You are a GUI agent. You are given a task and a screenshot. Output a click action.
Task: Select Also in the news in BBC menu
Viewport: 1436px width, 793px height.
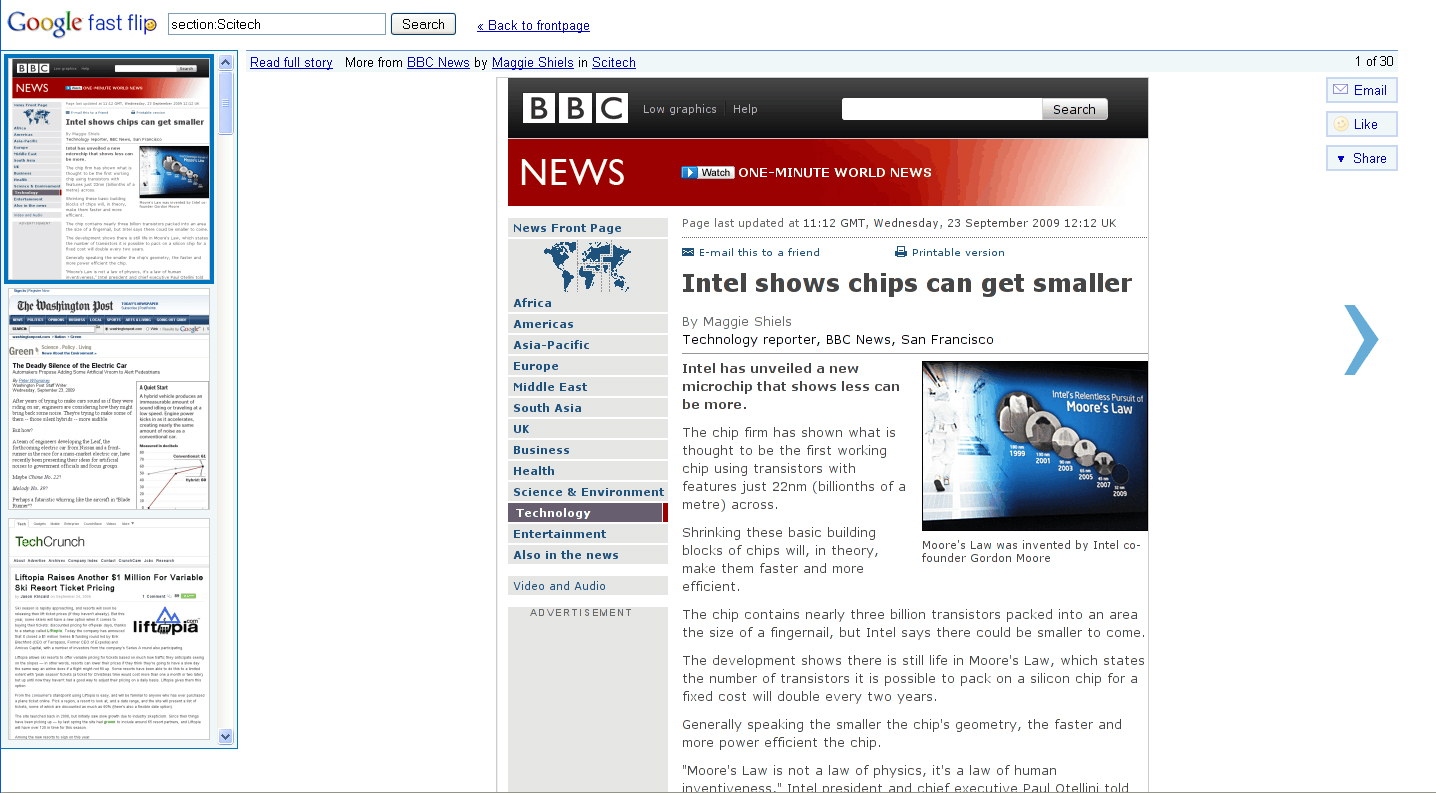tap(588, 555)
